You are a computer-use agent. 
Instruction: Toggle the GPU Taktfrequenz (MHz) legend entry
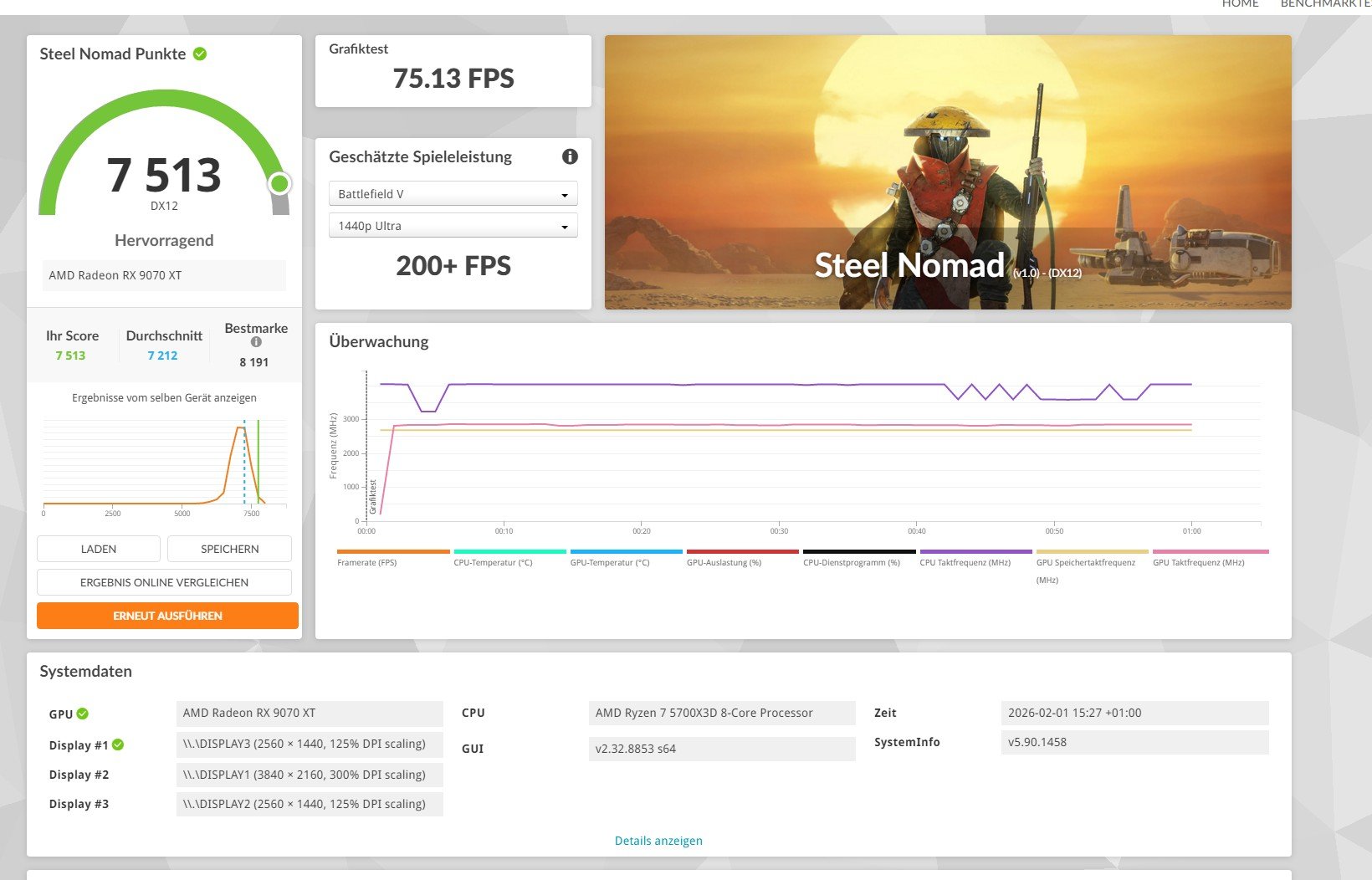pyautogui.click(x=1209, y=558)
